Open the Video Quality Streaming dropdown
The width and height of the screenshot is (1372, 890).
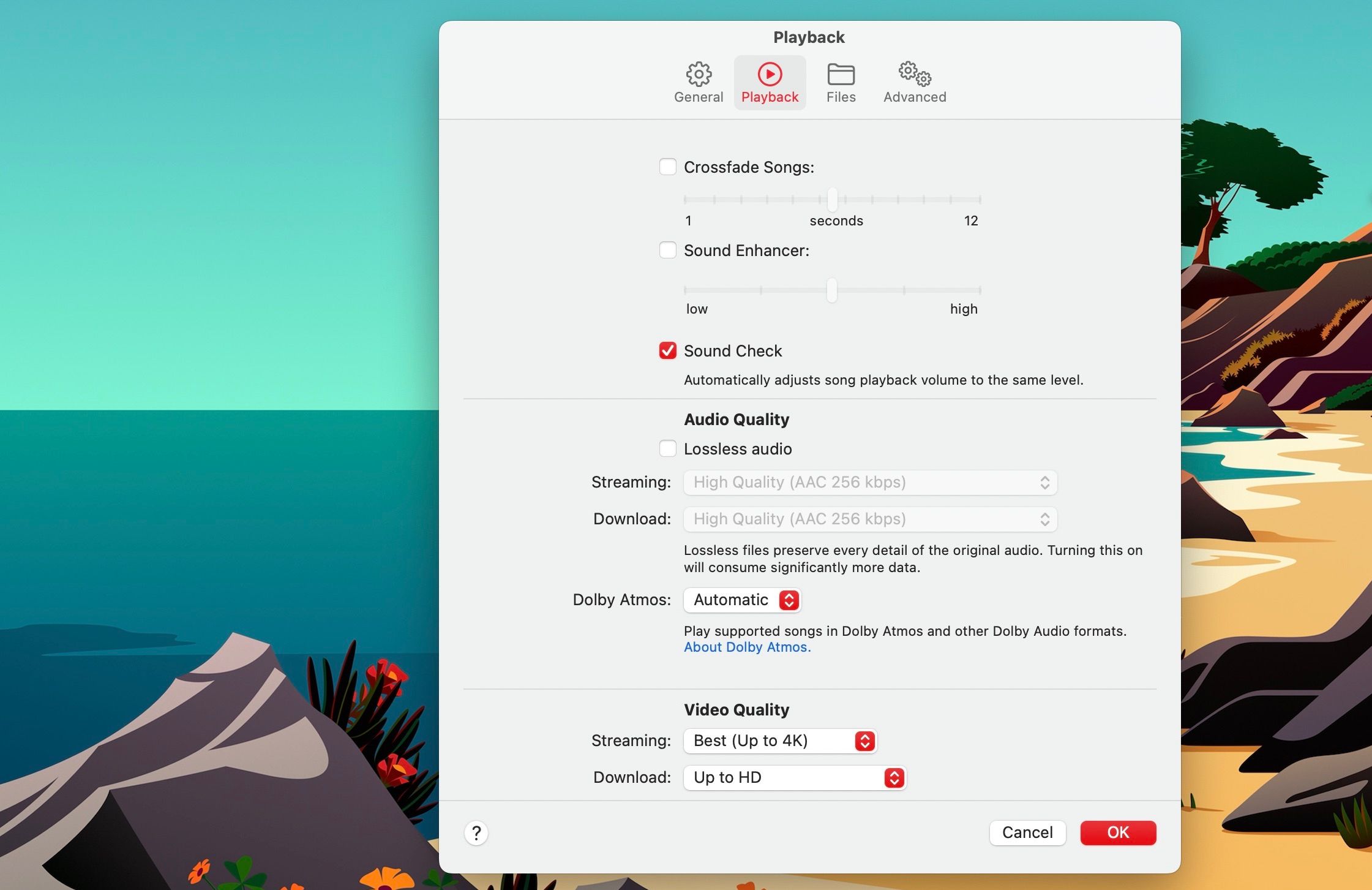(780, 741)
